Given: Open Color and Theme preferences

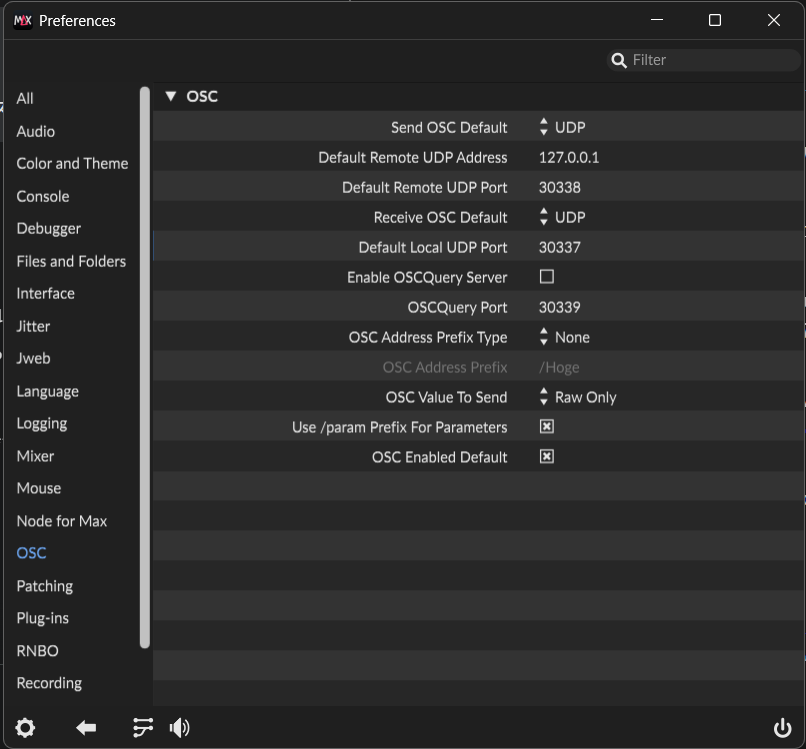Looking at the screenshot, I should point(72,163).
